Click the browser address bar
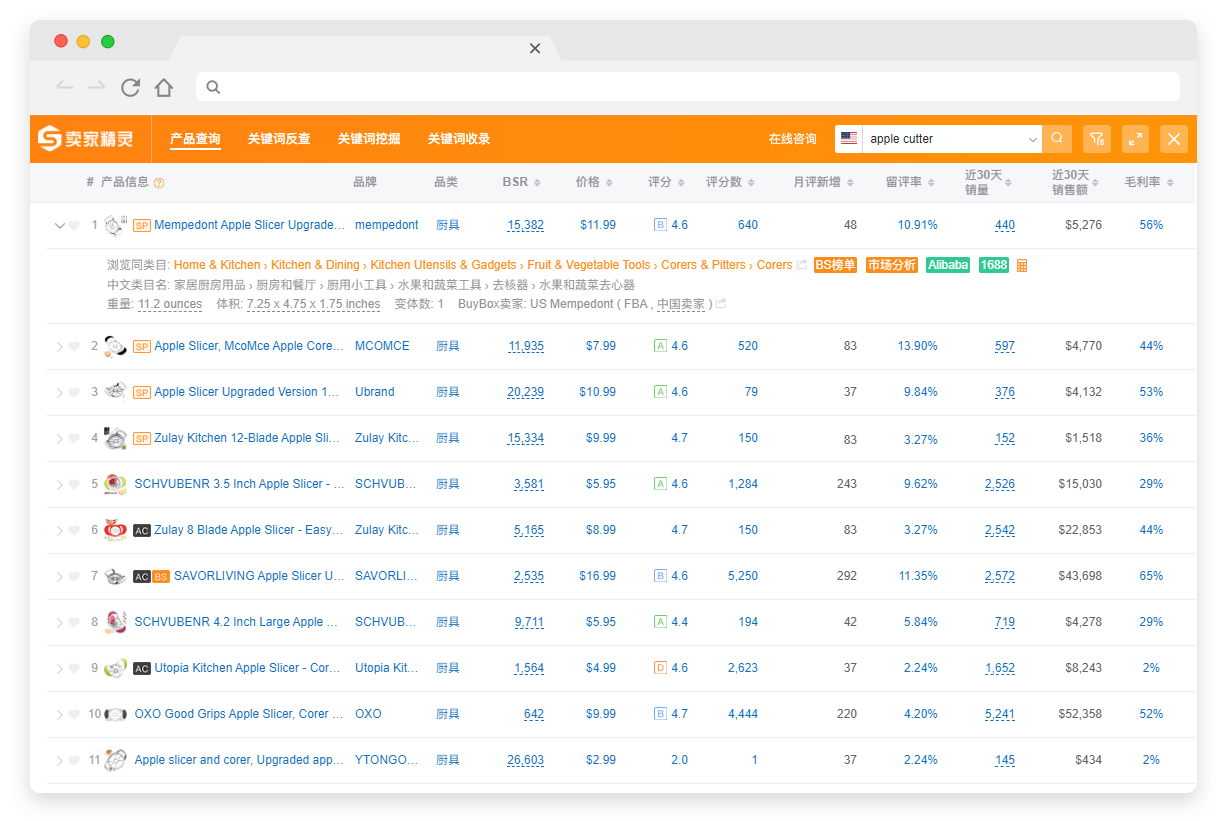The image size is (1230, 821). 688,87
